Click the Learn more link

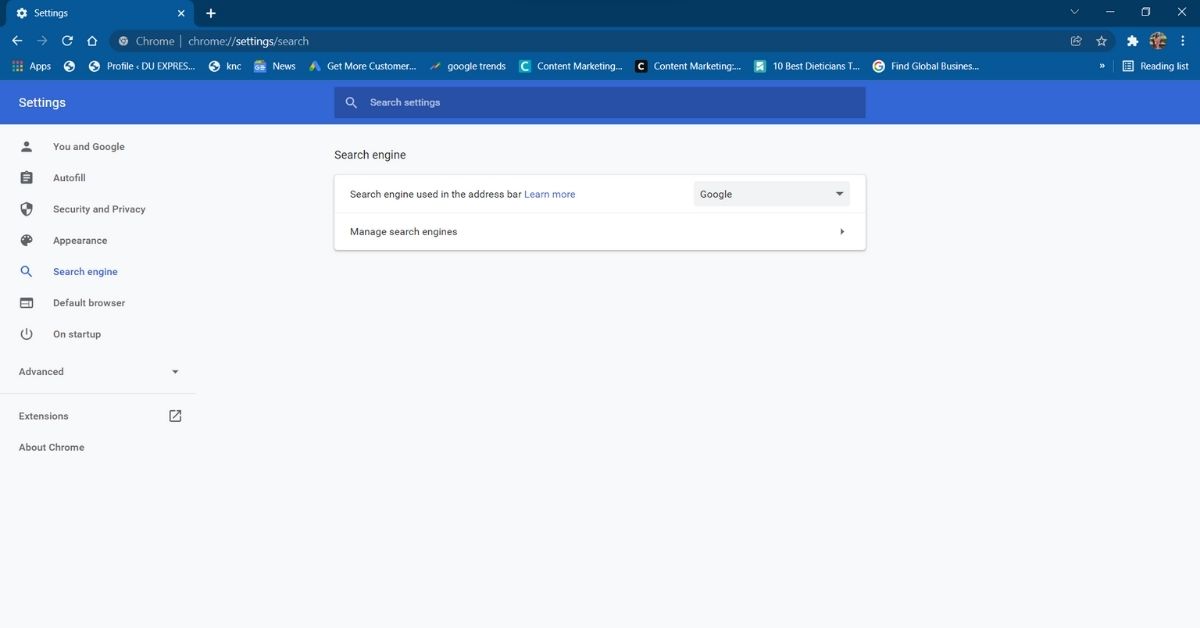549,194
